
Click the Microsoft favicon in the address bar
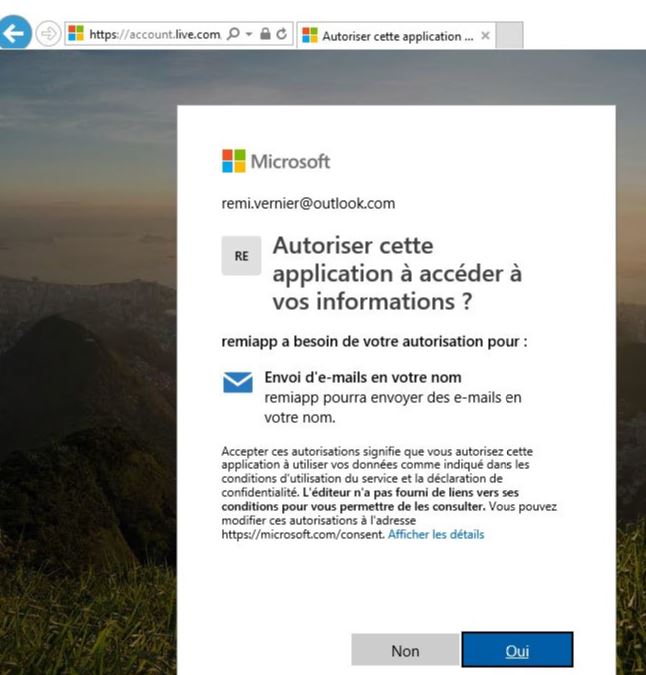click(x=76, y=34)
